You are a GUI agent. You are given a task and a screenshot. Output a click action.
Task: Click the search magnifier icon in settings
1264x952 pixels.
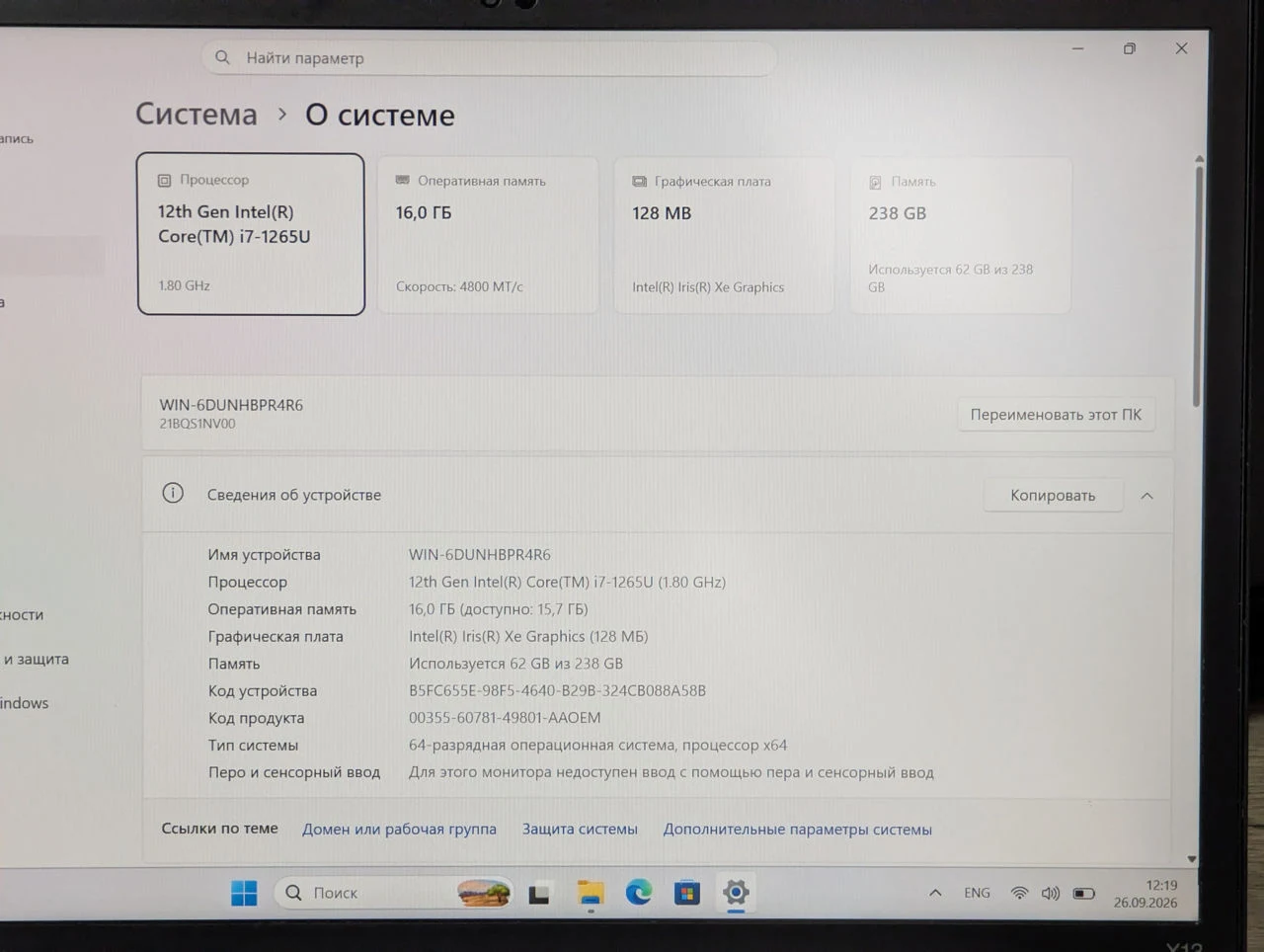222,57
